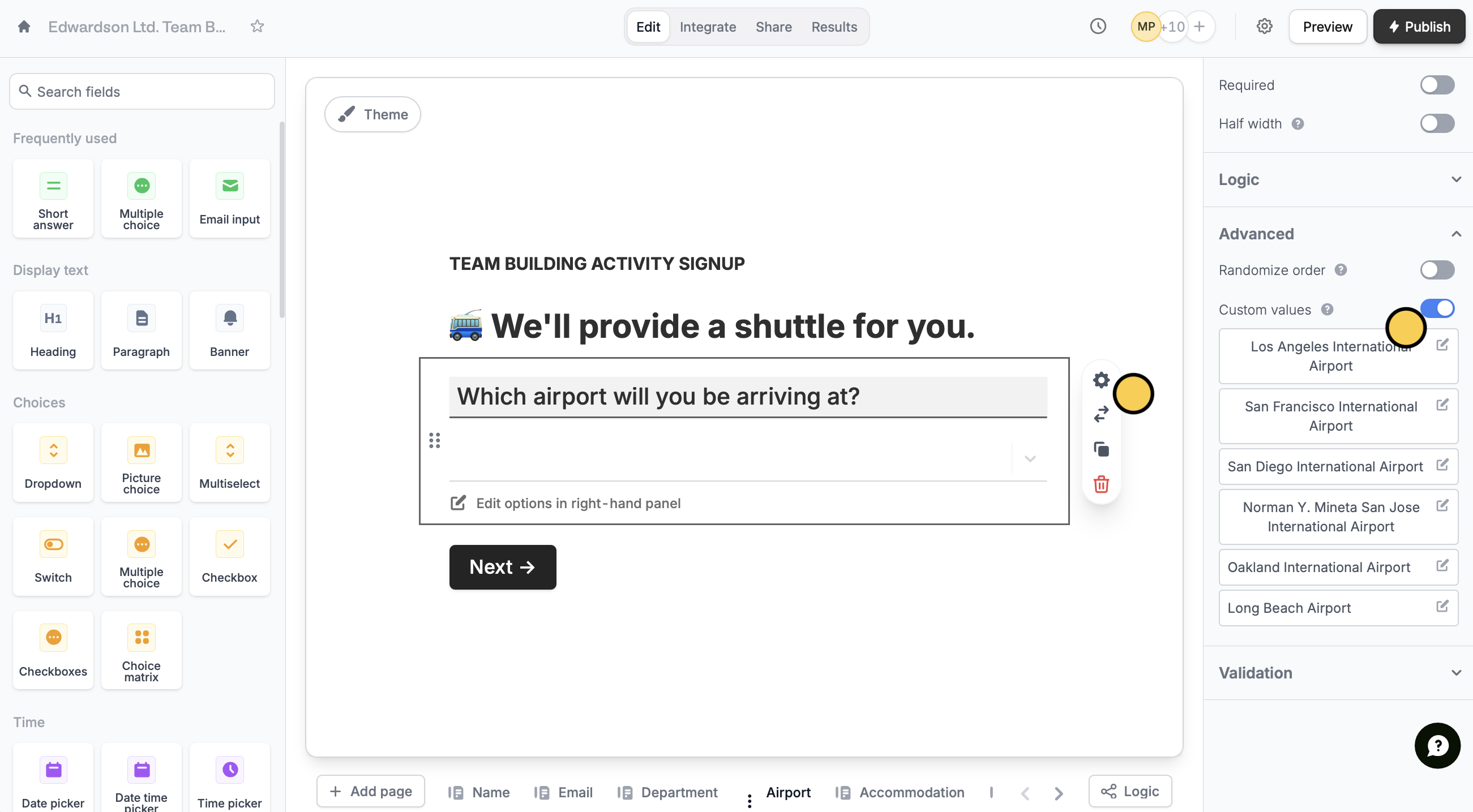Open the airport dropdown chevron in form

click(1029, 459)
